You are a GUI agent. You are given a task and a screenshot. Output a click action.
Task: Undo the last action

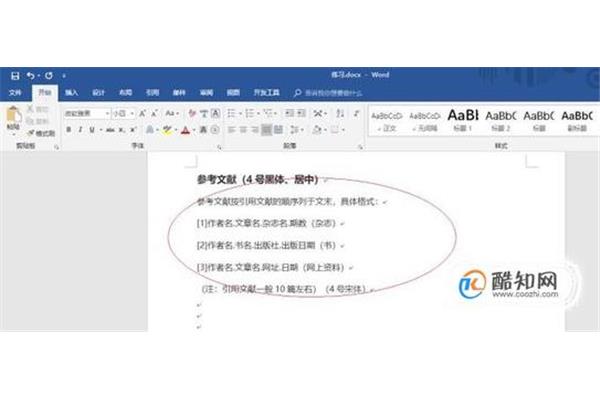point(31,76)
